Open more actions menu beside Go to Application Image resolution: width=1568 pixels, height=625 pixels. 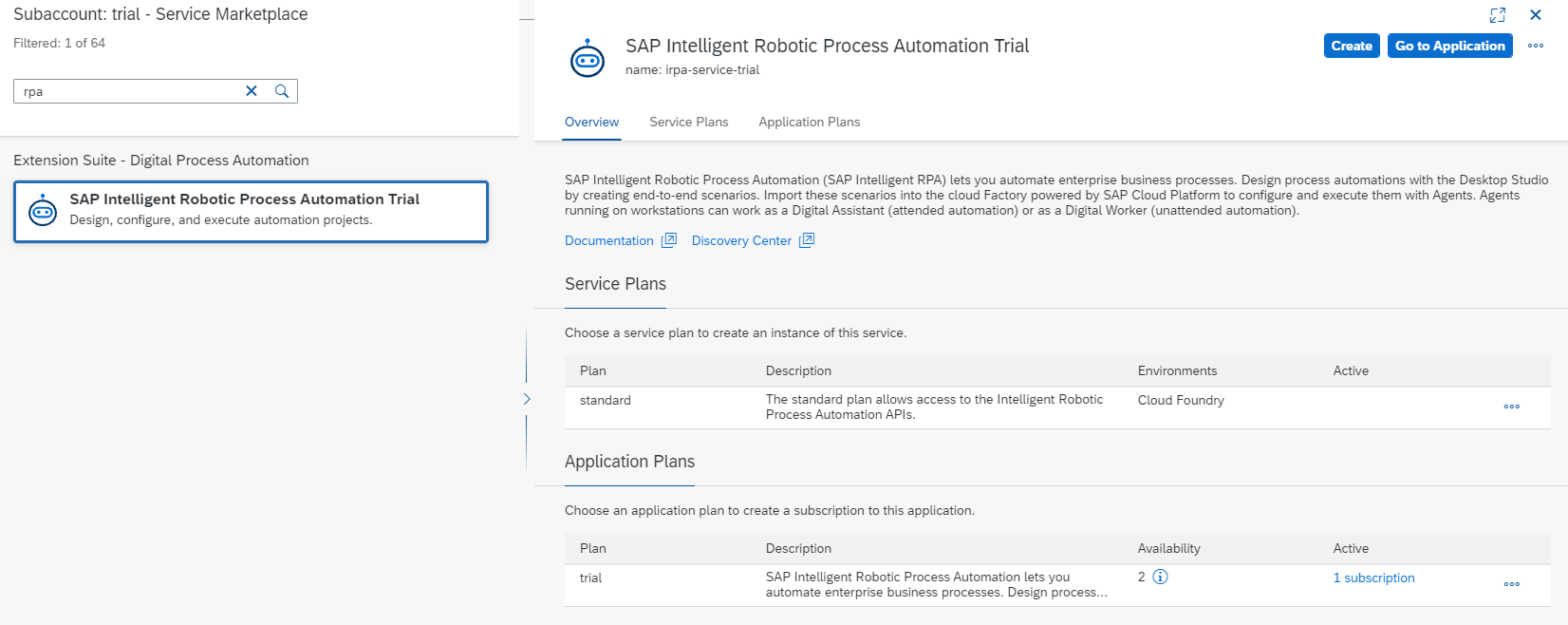pos(1536,46)
